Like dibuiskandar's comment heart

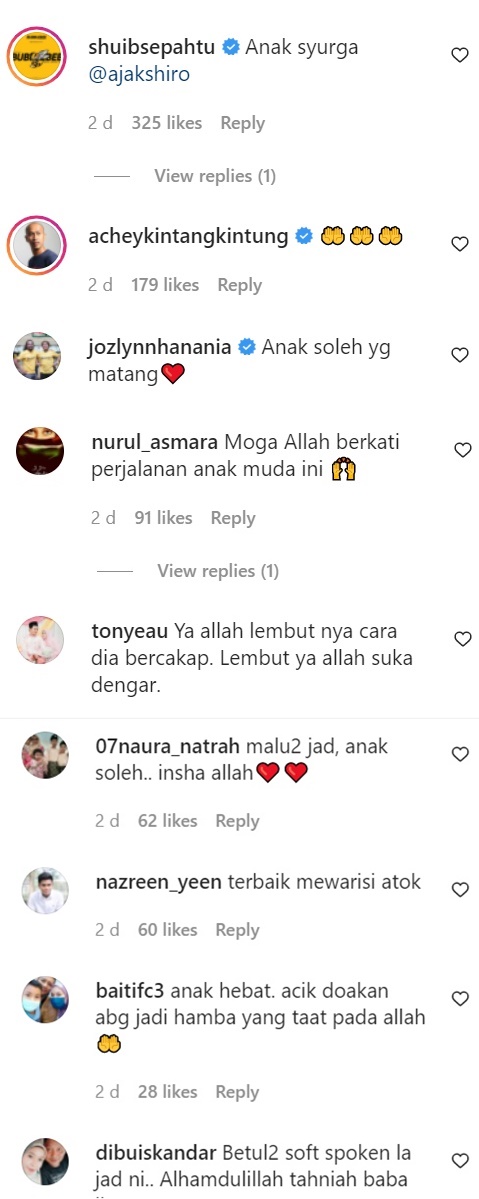460,1160
